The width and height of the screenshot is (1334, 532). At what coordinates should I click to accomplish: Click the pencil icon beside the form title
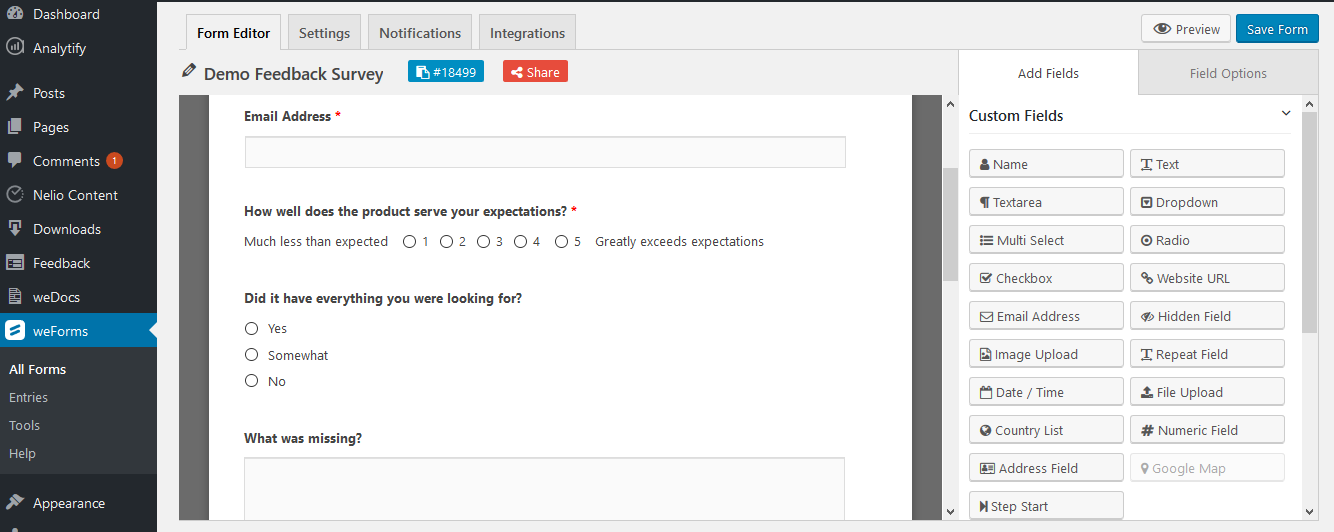[x=189, y=71]
